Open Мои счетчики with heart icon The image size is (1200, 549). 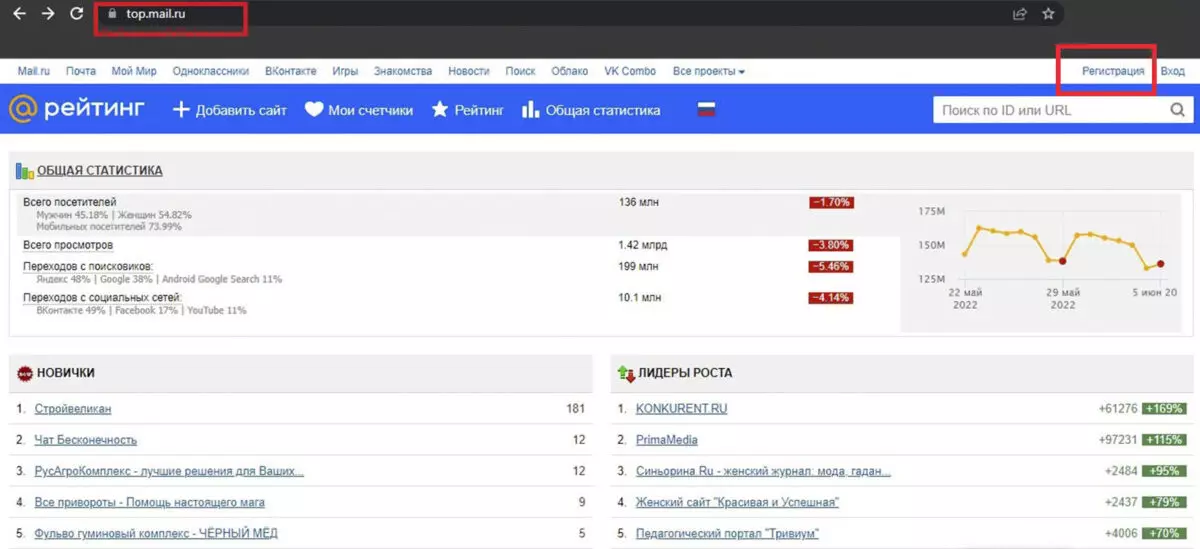coord(358,110)
